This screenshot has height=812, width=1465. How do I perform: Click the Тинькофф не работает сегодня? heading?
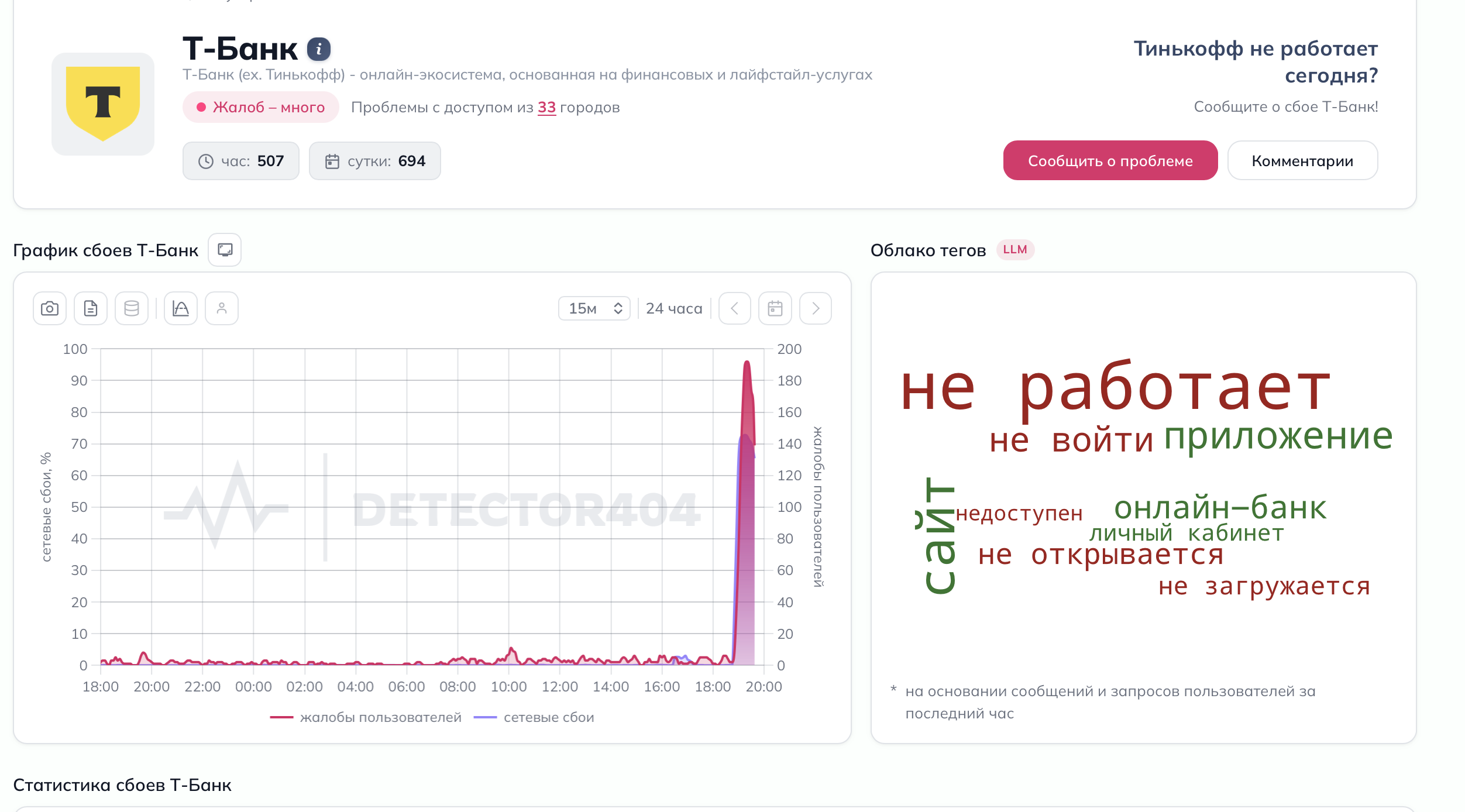pos(1256,62)
